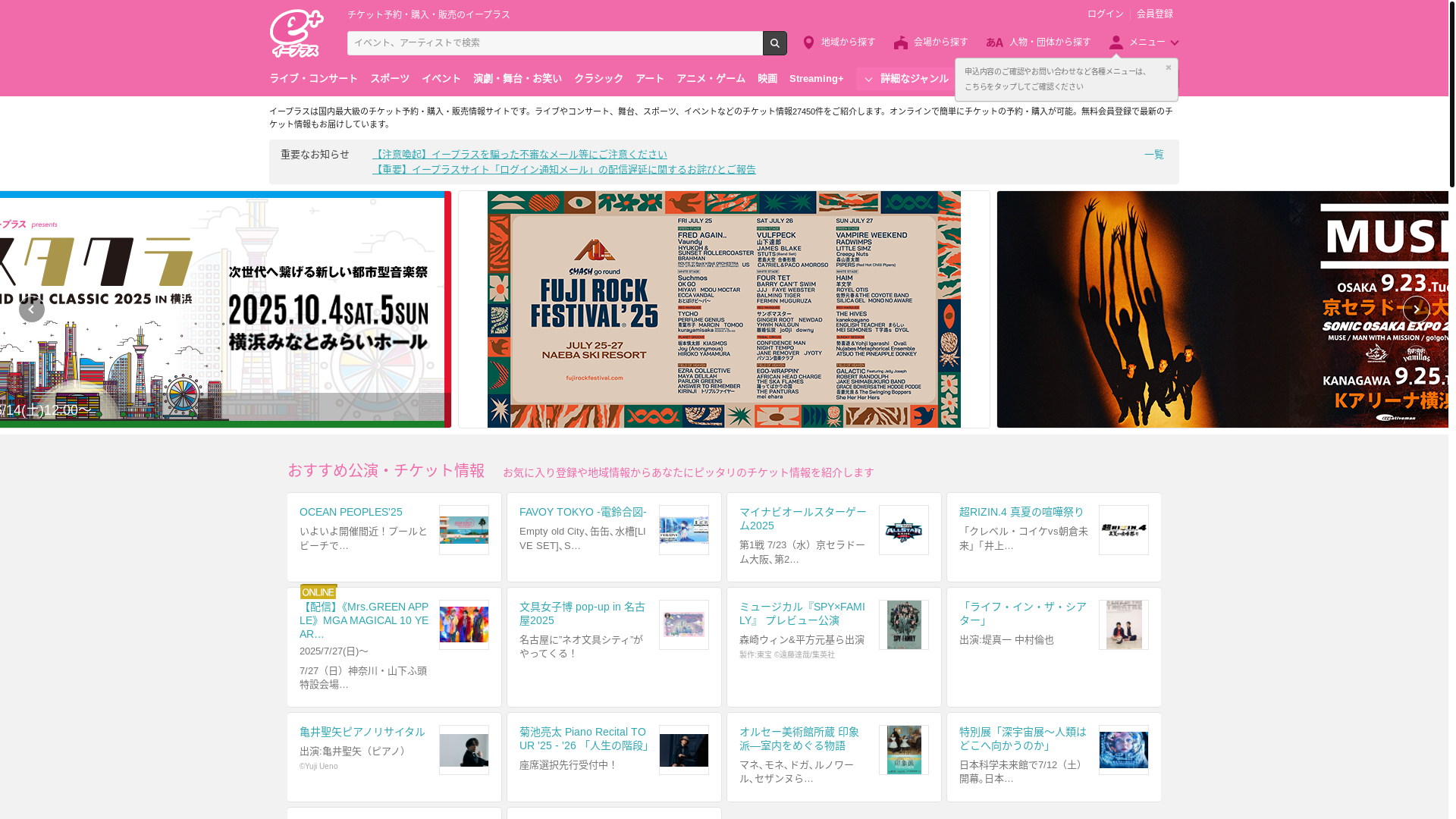Screen dimensions: 1456x819
Task: Open the FAVOY TOKYO -電鈴合図- link
Action: [583, 513]
